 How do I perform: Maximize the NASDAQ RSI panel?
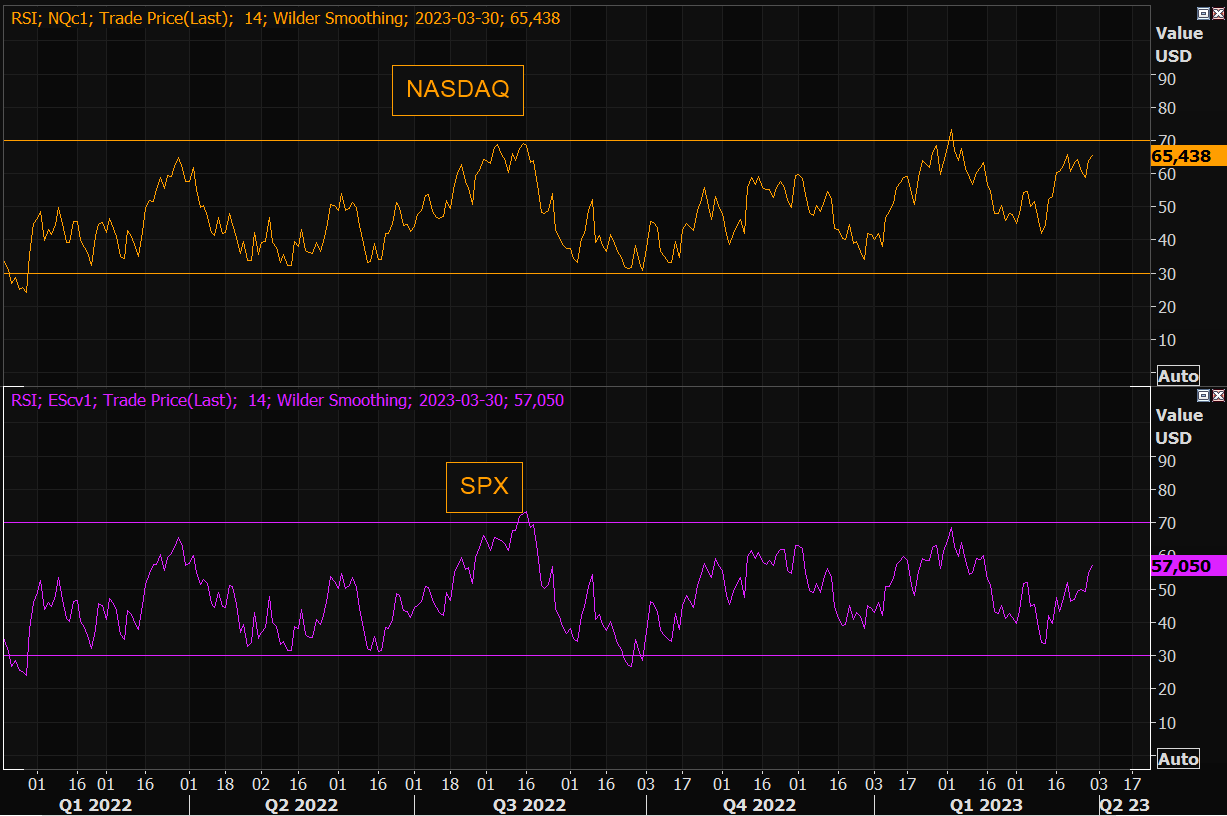1203,12
